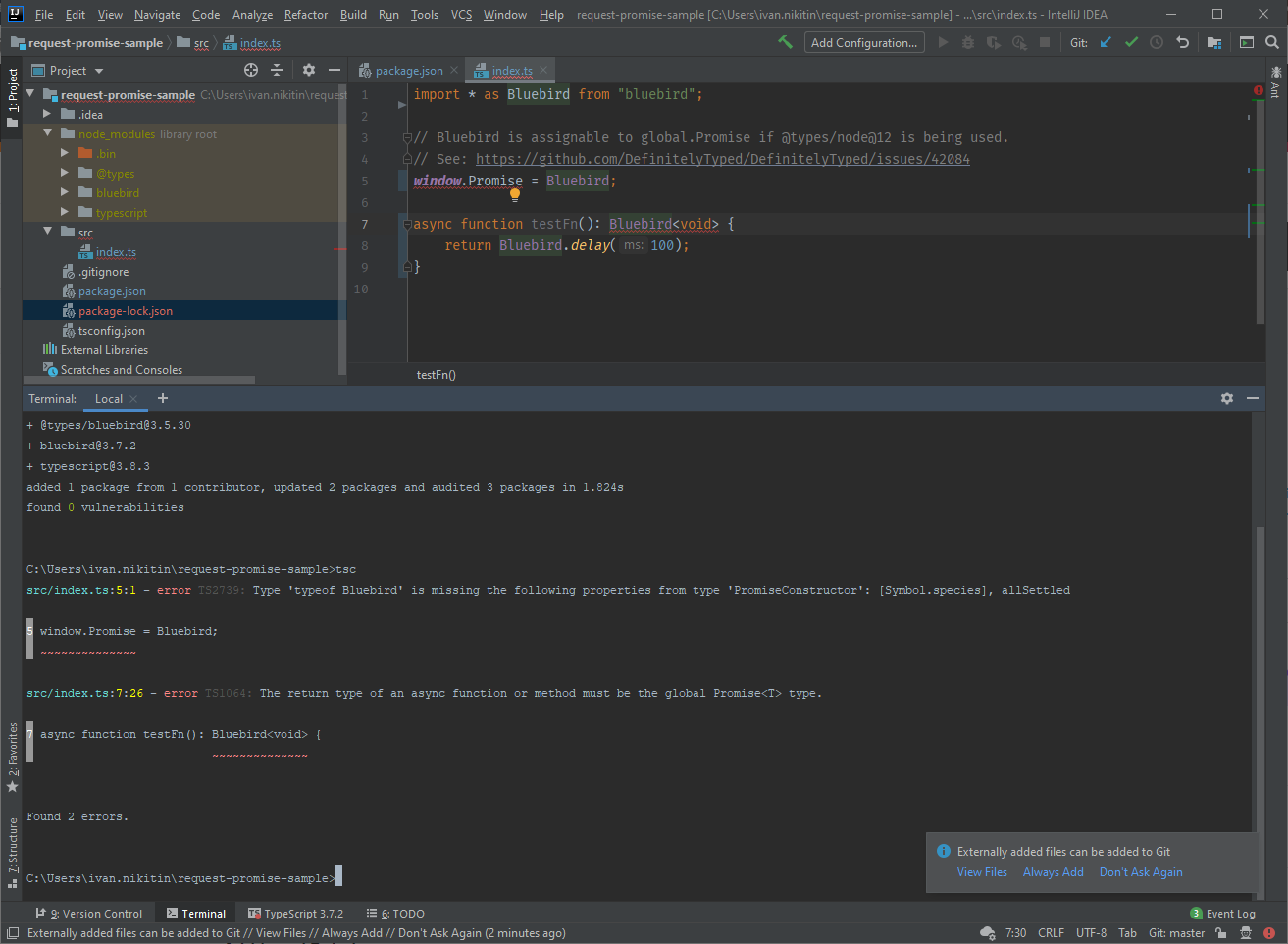Screen dimensions: 1288x944
Task: Open the Ant tool window
Action: (x=1275, y=80)
